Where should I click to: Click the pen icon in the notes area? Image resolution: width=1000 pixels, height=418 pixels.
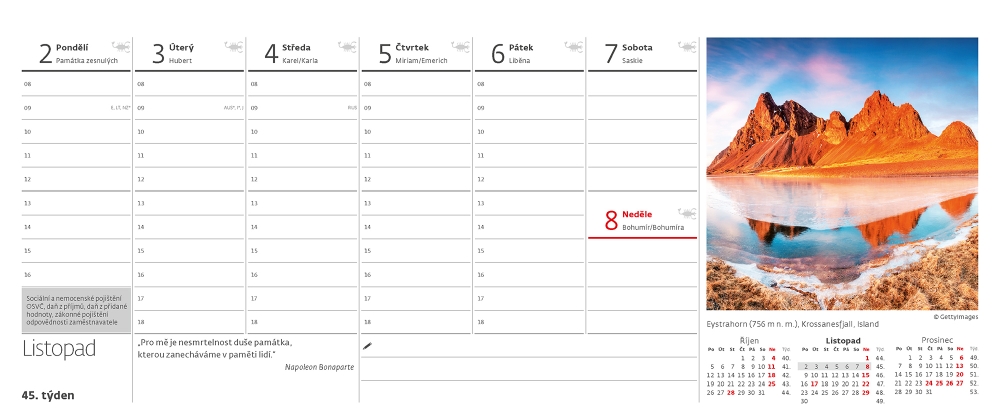pyautogui.click(x=367, y=345)
